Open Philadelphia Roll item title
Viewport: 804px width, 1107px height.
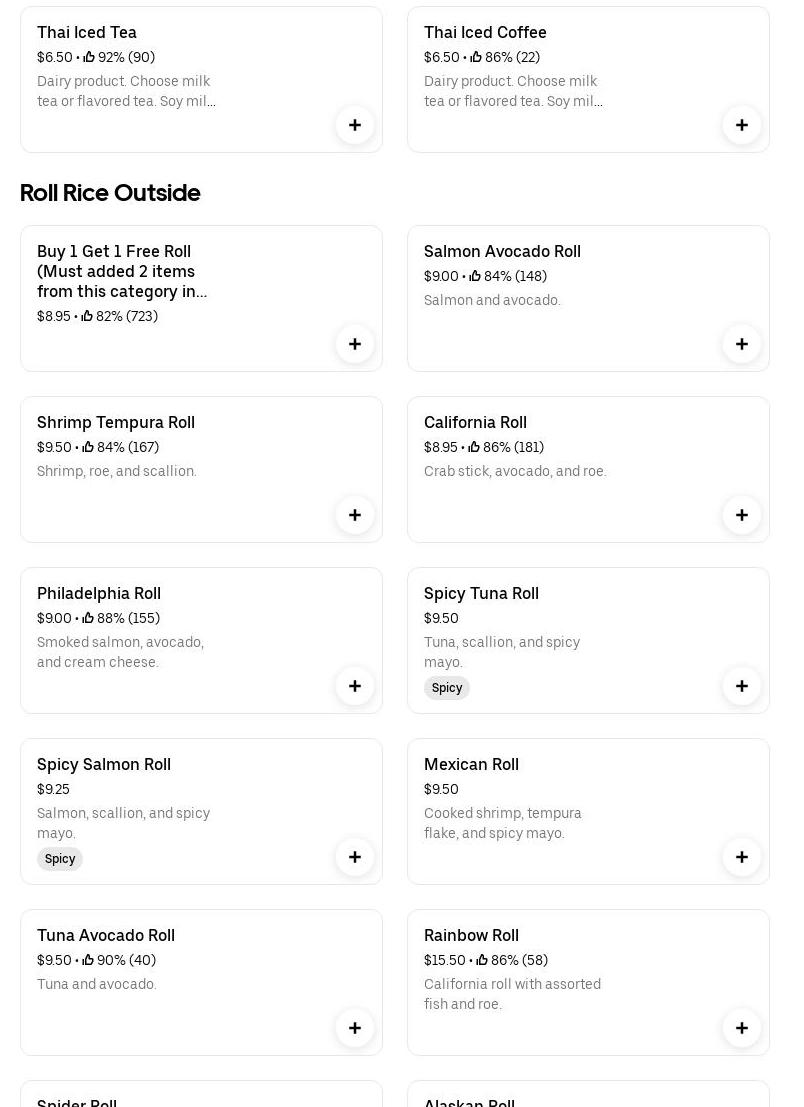point(99,593)
